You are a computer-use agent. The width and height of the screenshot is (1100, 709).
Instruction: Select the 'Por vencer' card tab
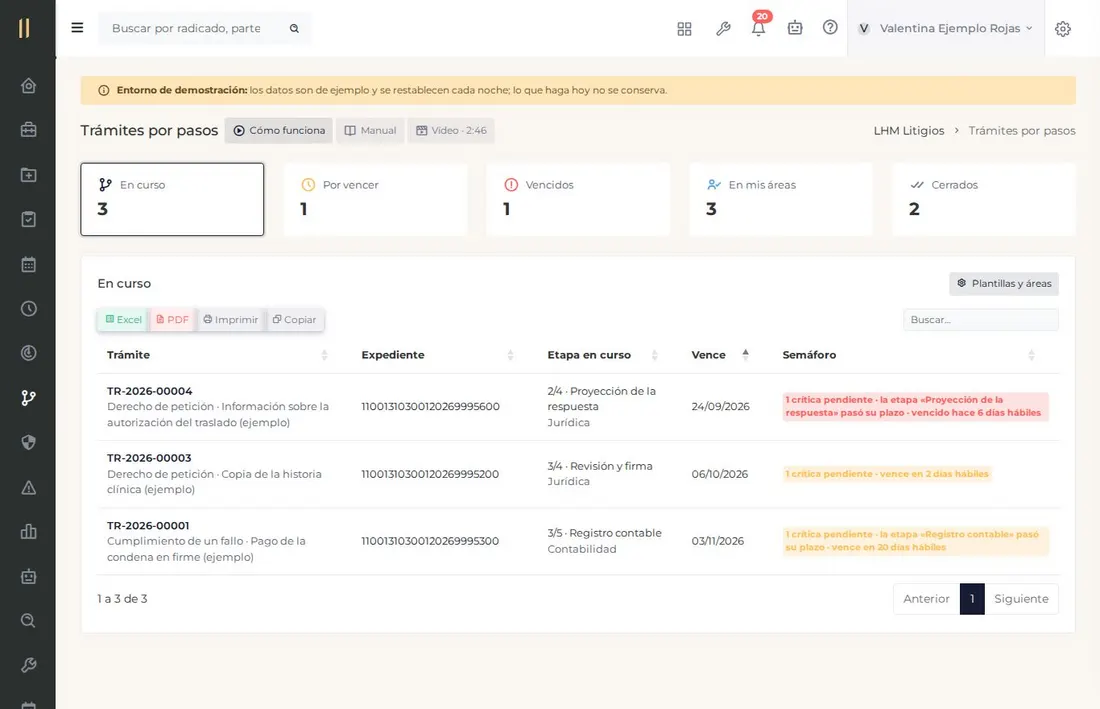375,199
